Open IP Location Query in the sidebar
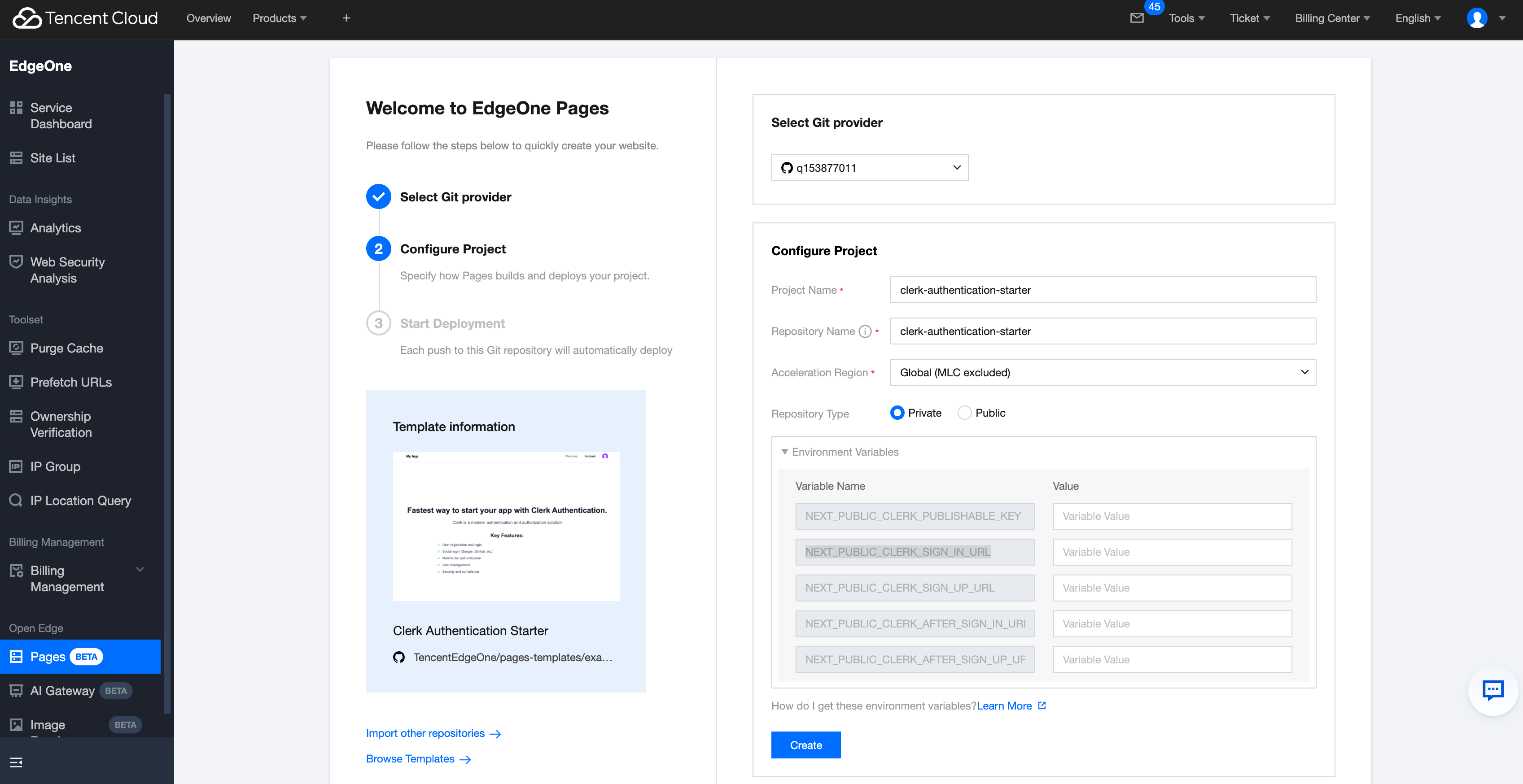 (x=80, y=501)
